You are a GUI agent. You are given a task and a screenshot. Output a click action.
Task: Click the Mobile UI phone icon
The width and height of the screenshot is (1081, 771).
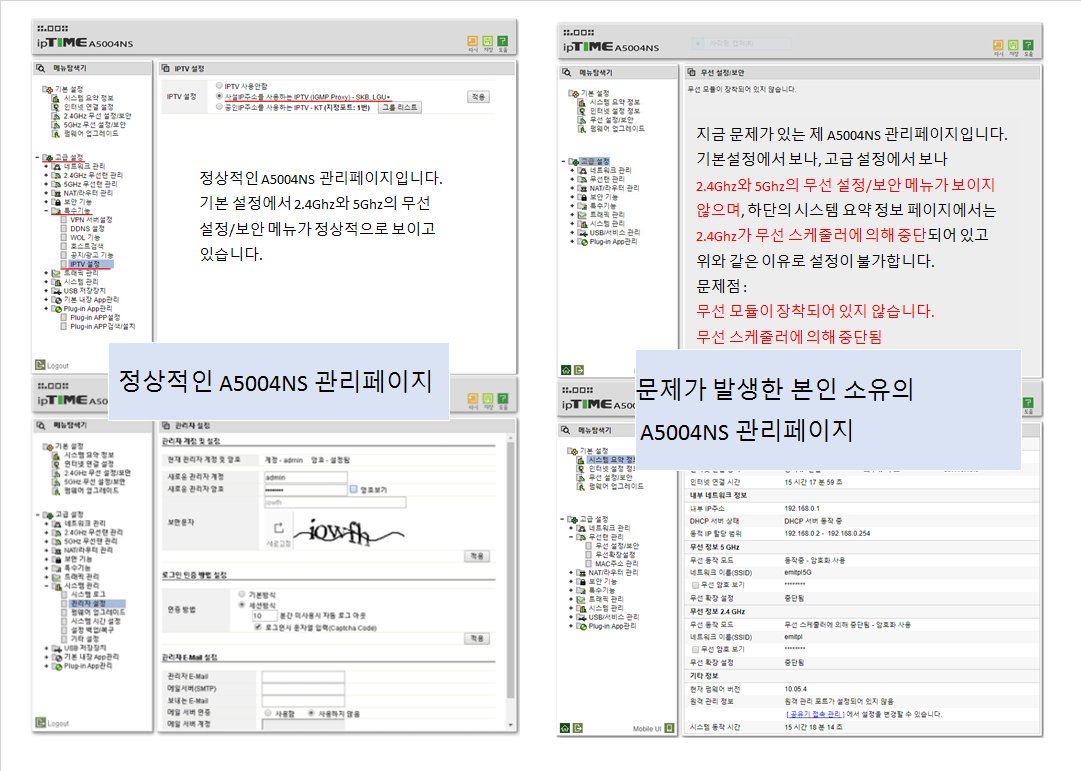click(669, 728)
